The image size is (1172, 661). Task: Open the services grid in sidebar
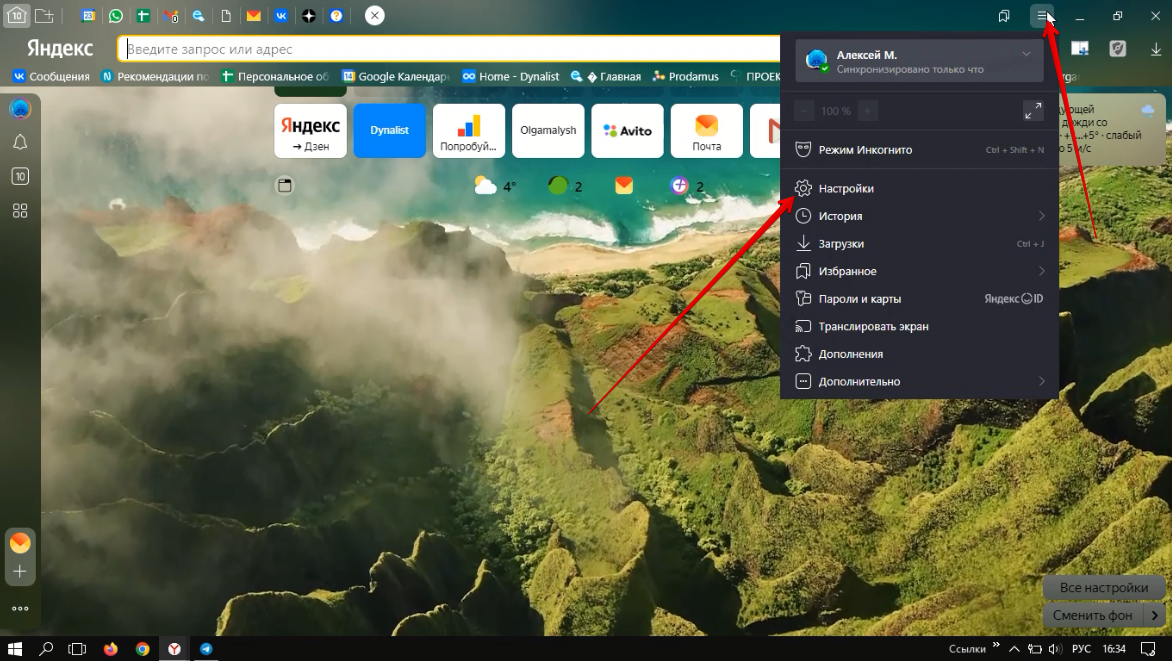tap(20, 211)
